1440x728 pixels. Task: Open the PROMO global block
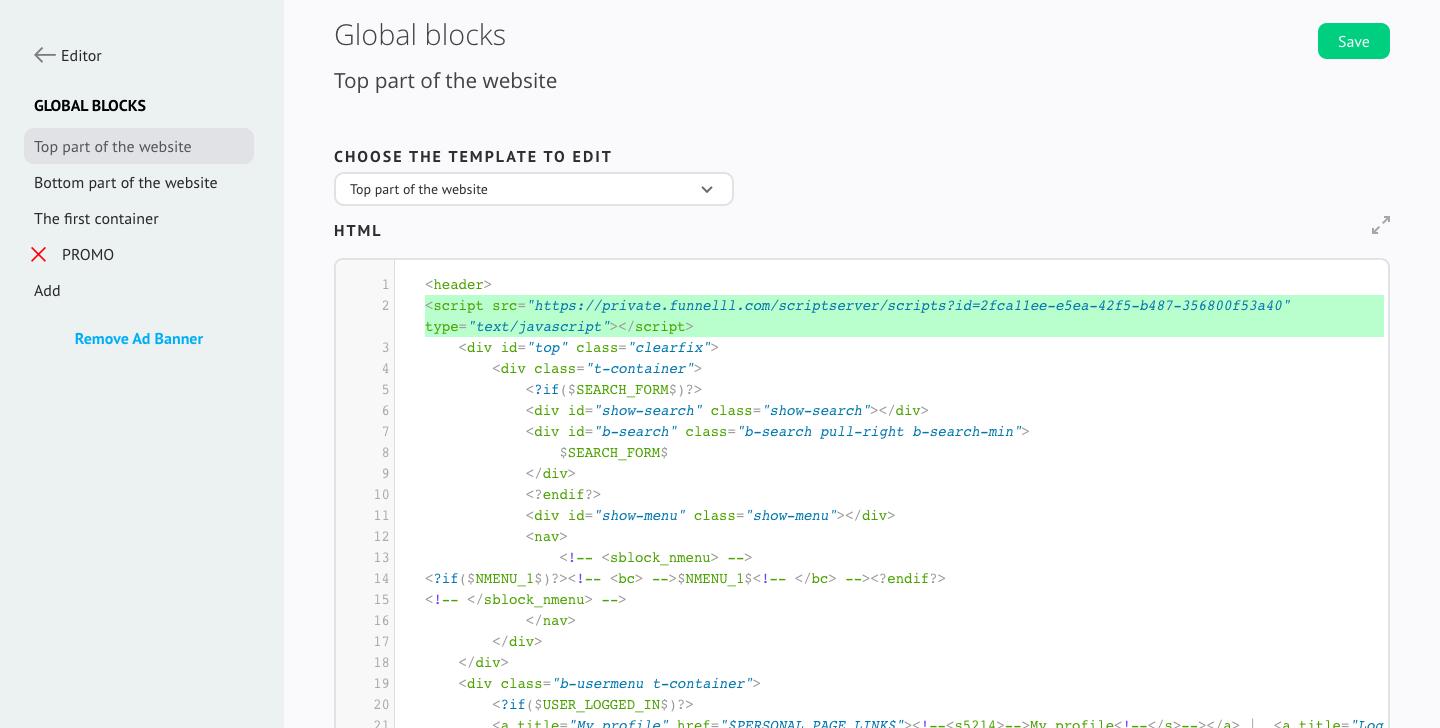(88, 255)
